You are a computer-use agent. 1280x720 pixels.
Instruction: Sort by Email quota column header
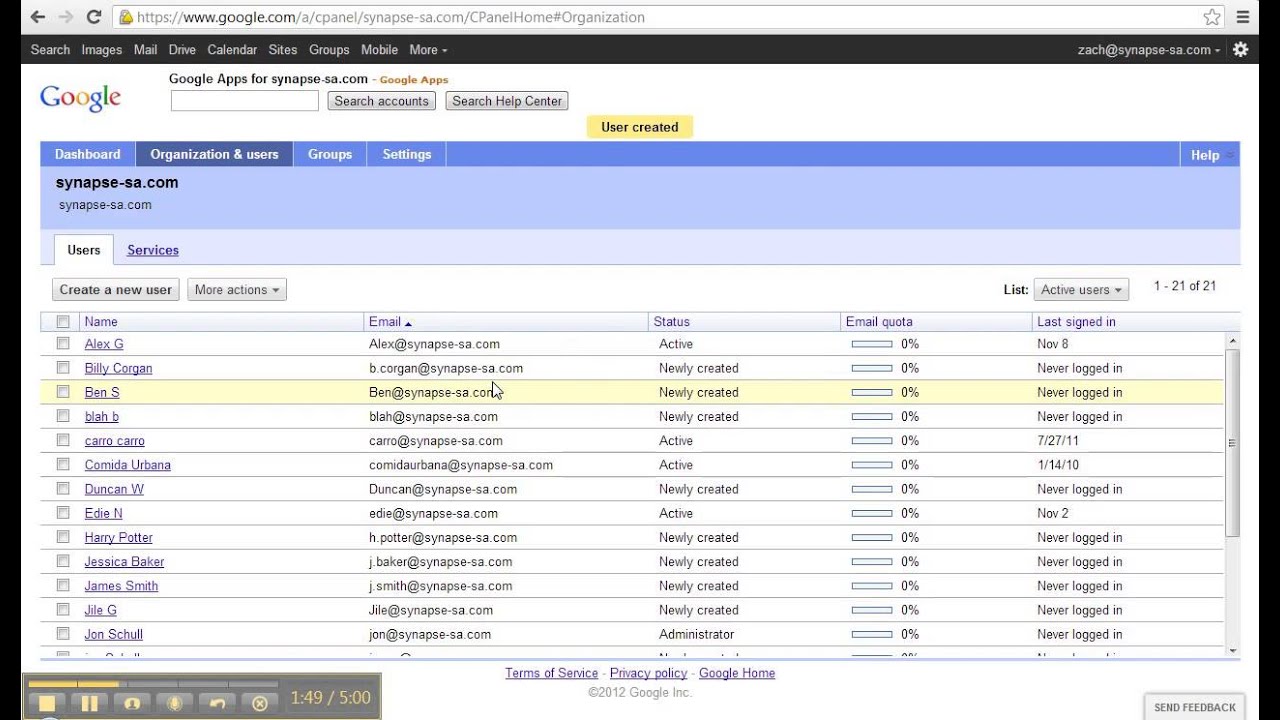879,322
